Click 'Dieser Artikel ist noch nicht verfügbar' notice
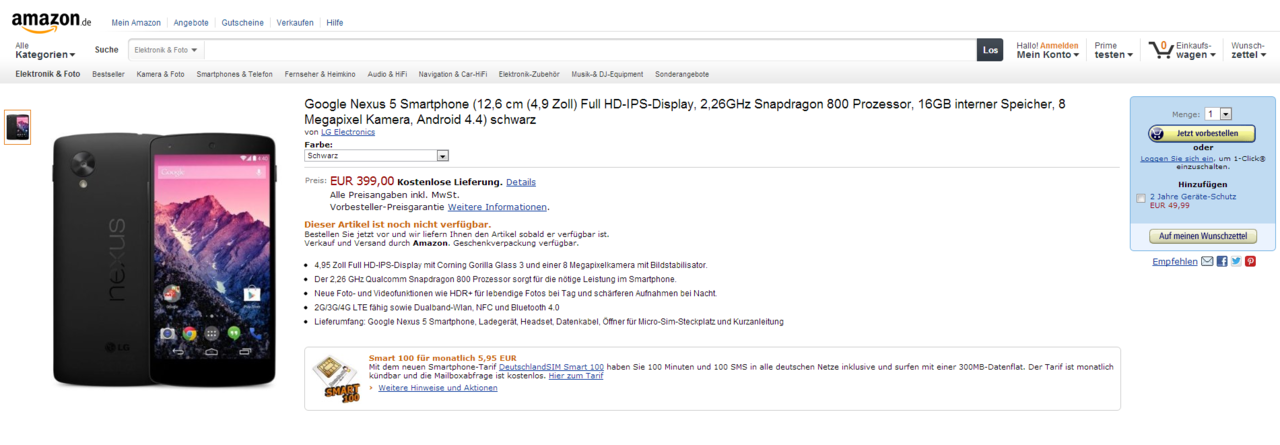The image size is (1280, 445). pyautogui.click(x=397, y=224)
